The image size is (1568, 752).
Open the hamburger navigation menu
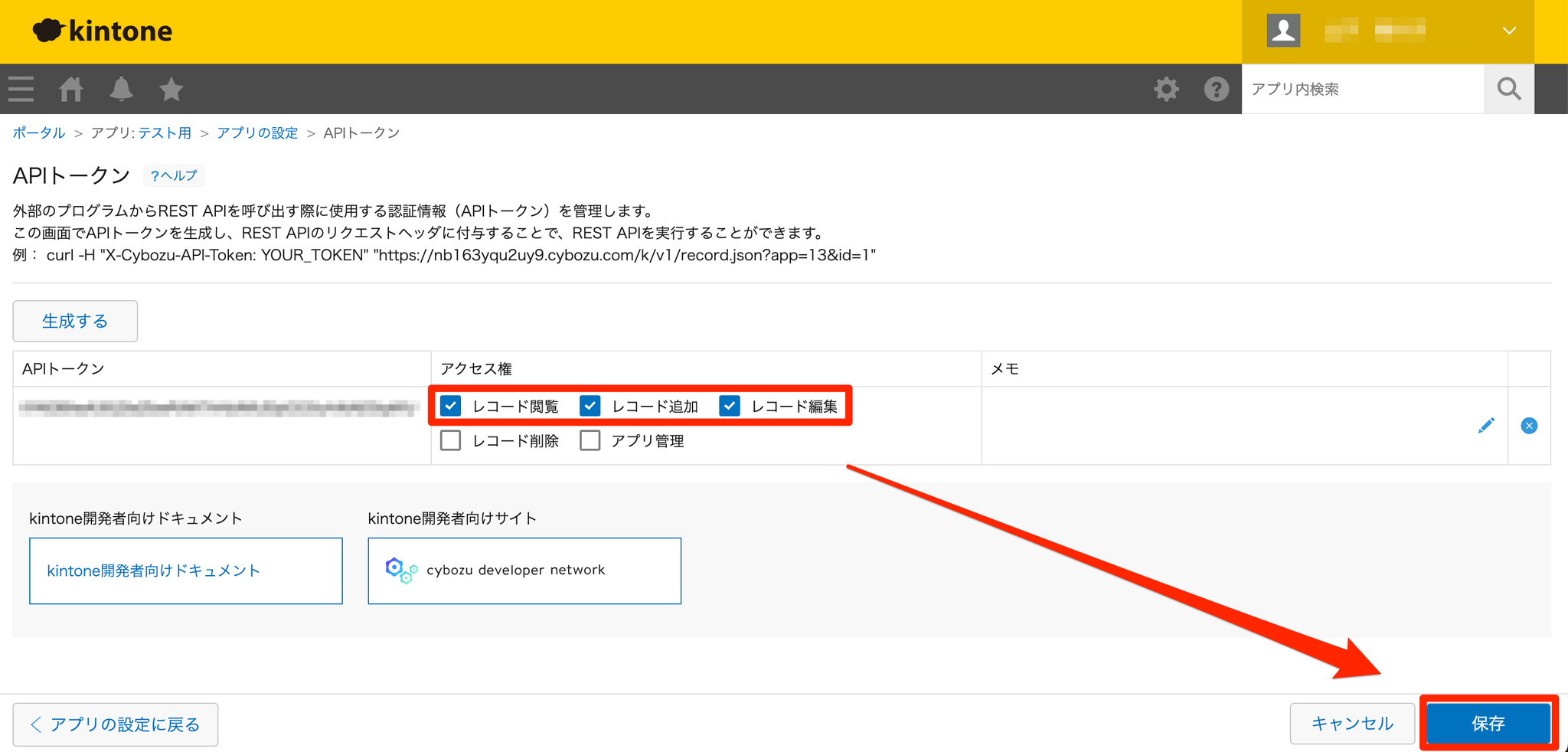click(x=21, y=90)
